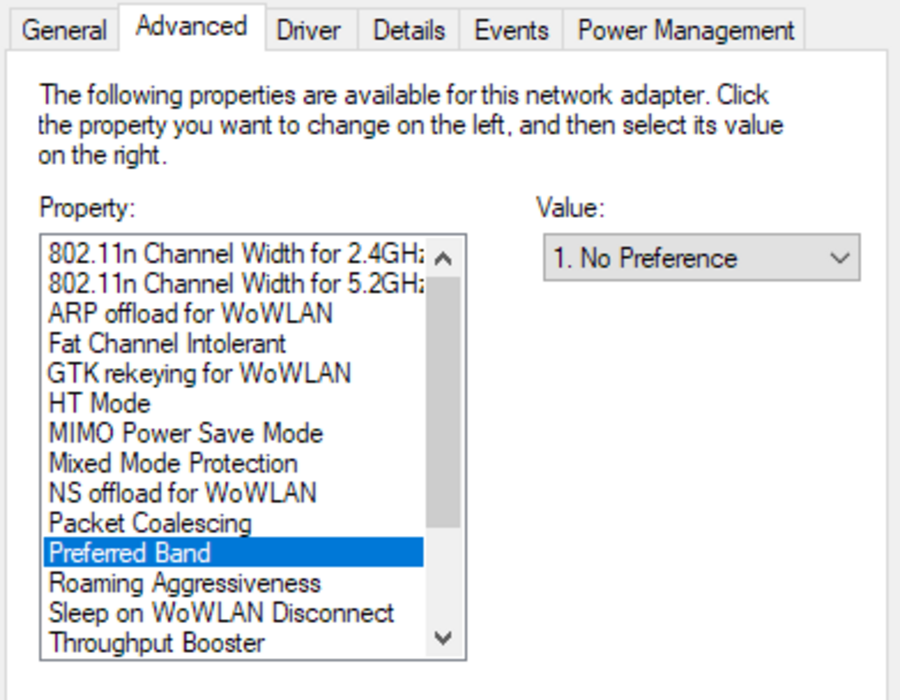This screenshot has height=700, width=900.
Task: Switch to the General tab
Action: click(x=64, y=30)
